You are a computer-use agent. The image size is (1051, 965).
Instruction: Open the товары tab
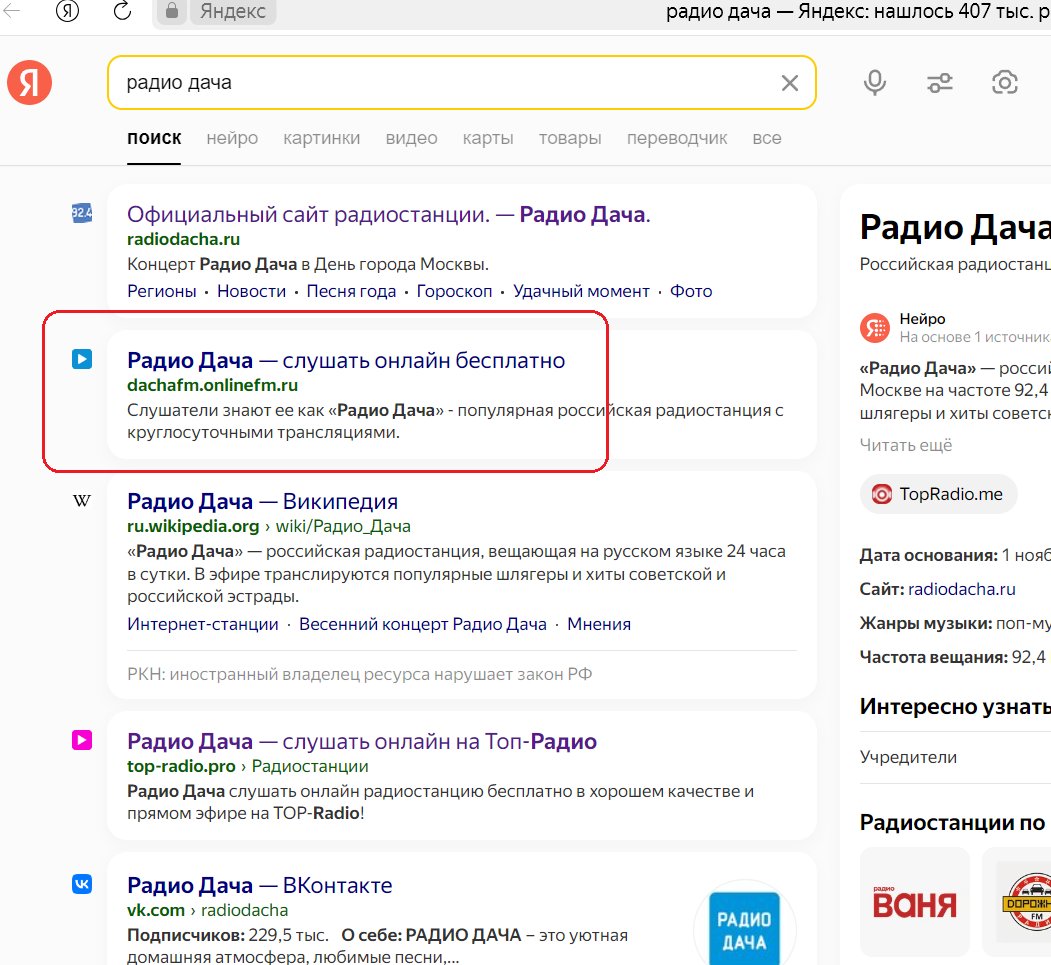pos(570,138)
